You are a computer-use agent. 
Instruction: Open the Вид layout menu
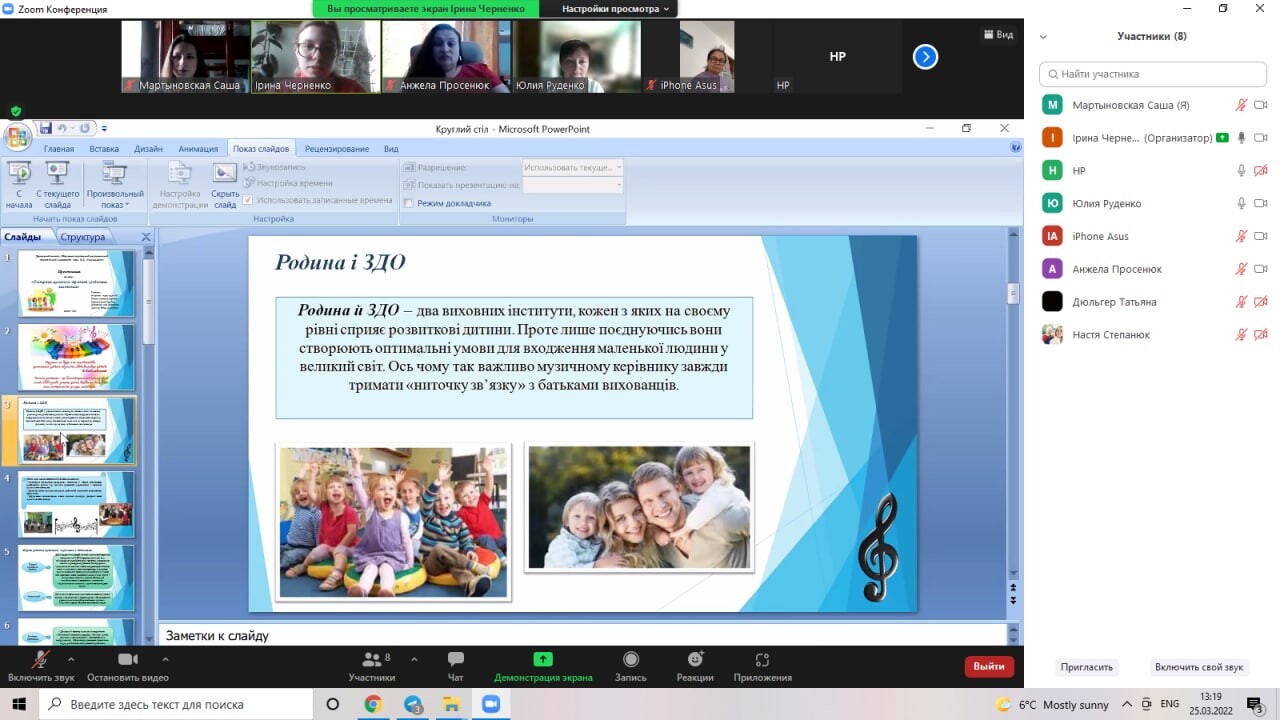tap(998, 35)
